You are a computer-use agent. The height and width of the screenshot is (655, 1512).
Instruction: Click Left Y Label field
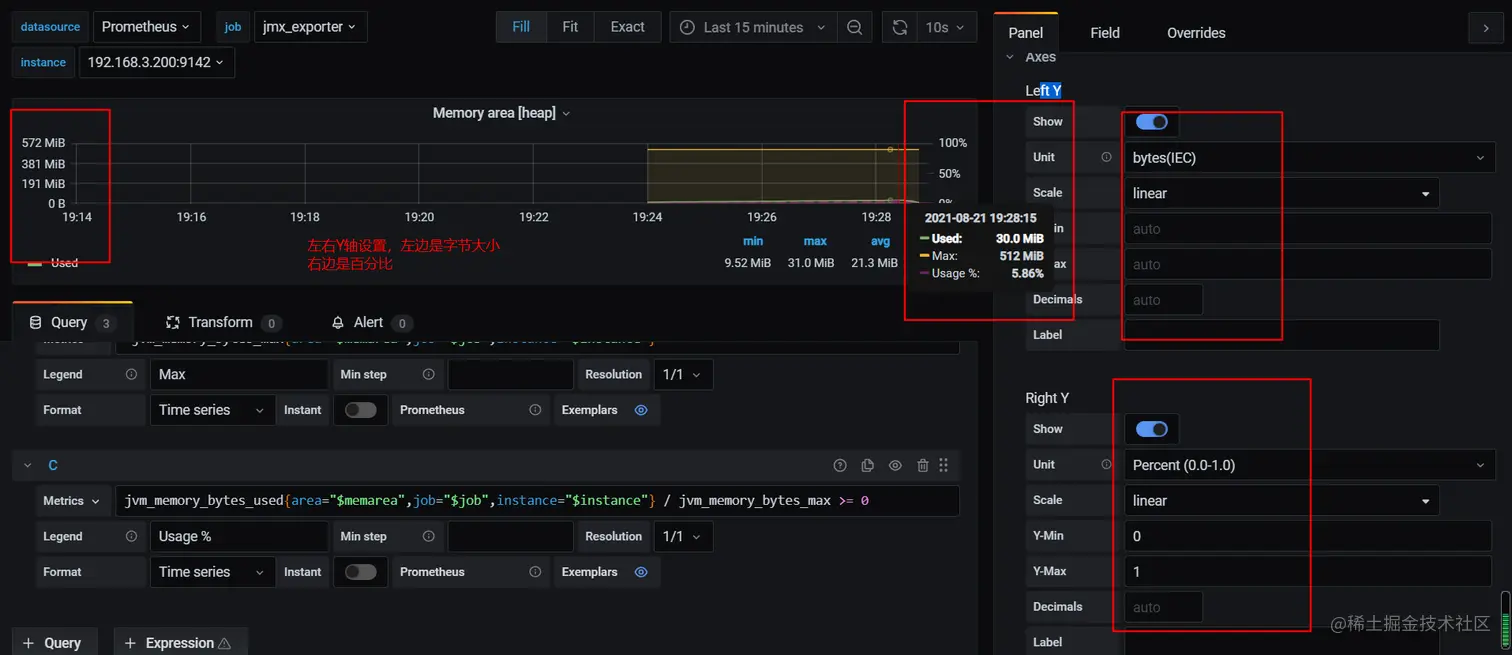pyautogui.click(x=1281, y=335)
